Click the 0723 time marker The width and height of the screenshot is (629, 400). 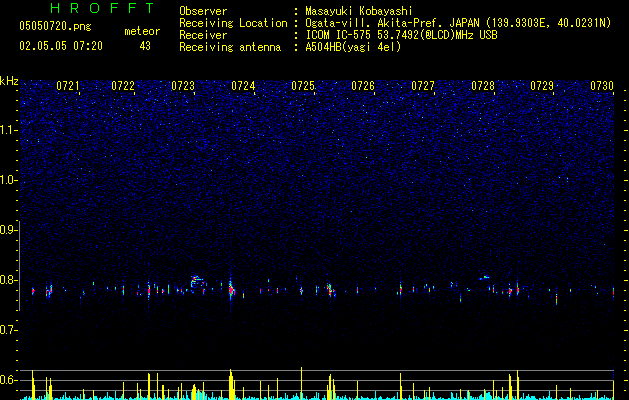pos(183,85)
